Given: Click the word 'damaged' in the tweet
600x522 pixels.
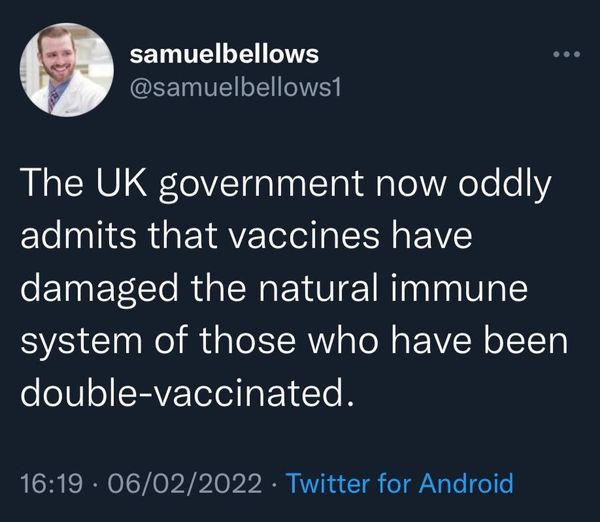Looking at the screenshot, I should (x=99, y=290).
